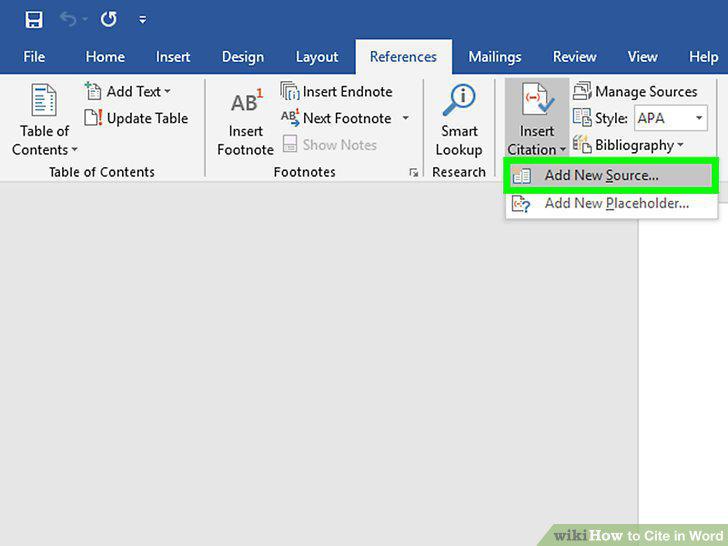
Task: Click the Smart Lookup magnifier icon
Action: tap(459, 100)
